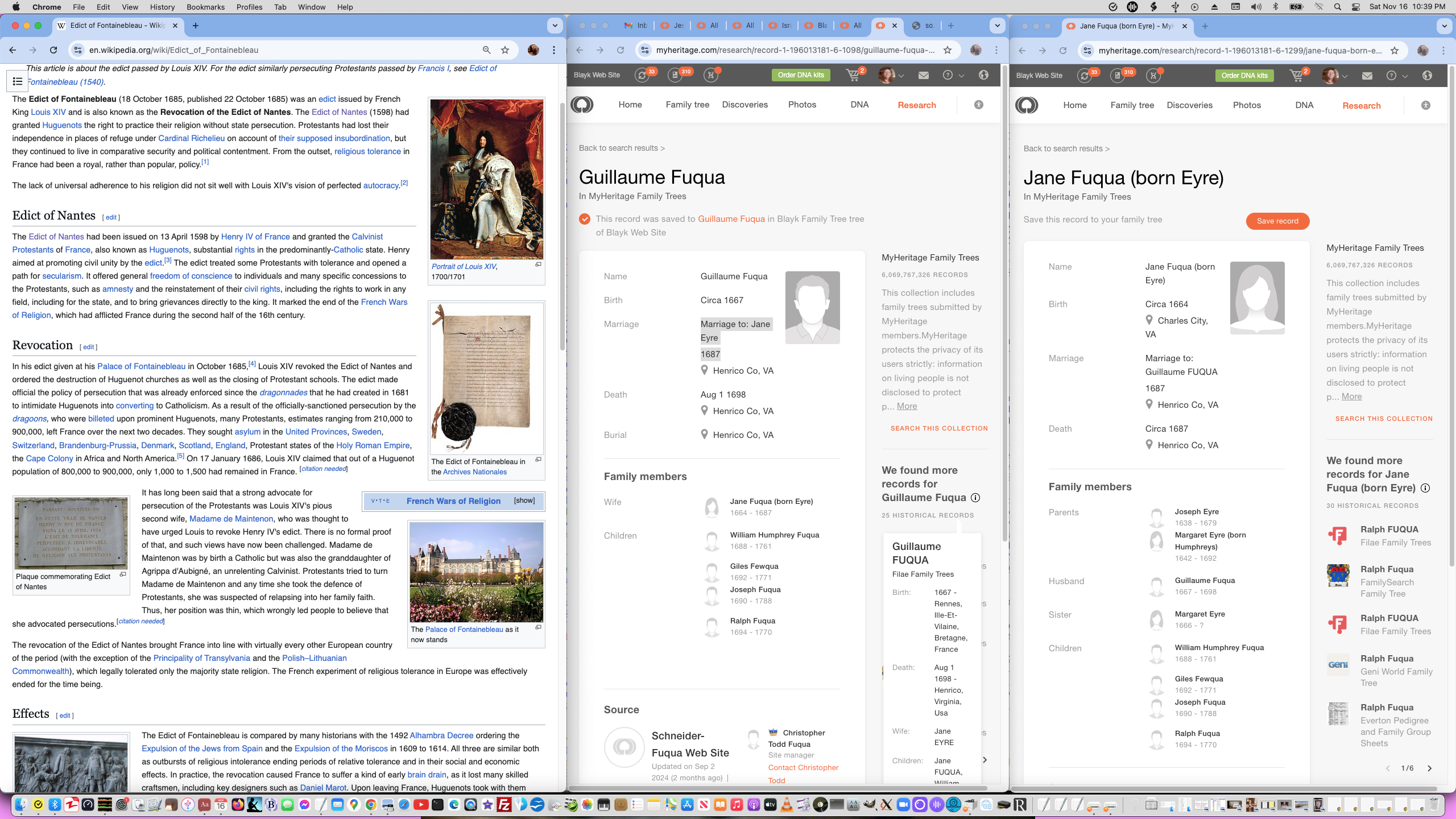Open the Huguenots link in Wikipedia intro
The width and height of the screenshot is (1456, 819).
tap(62, 125)
